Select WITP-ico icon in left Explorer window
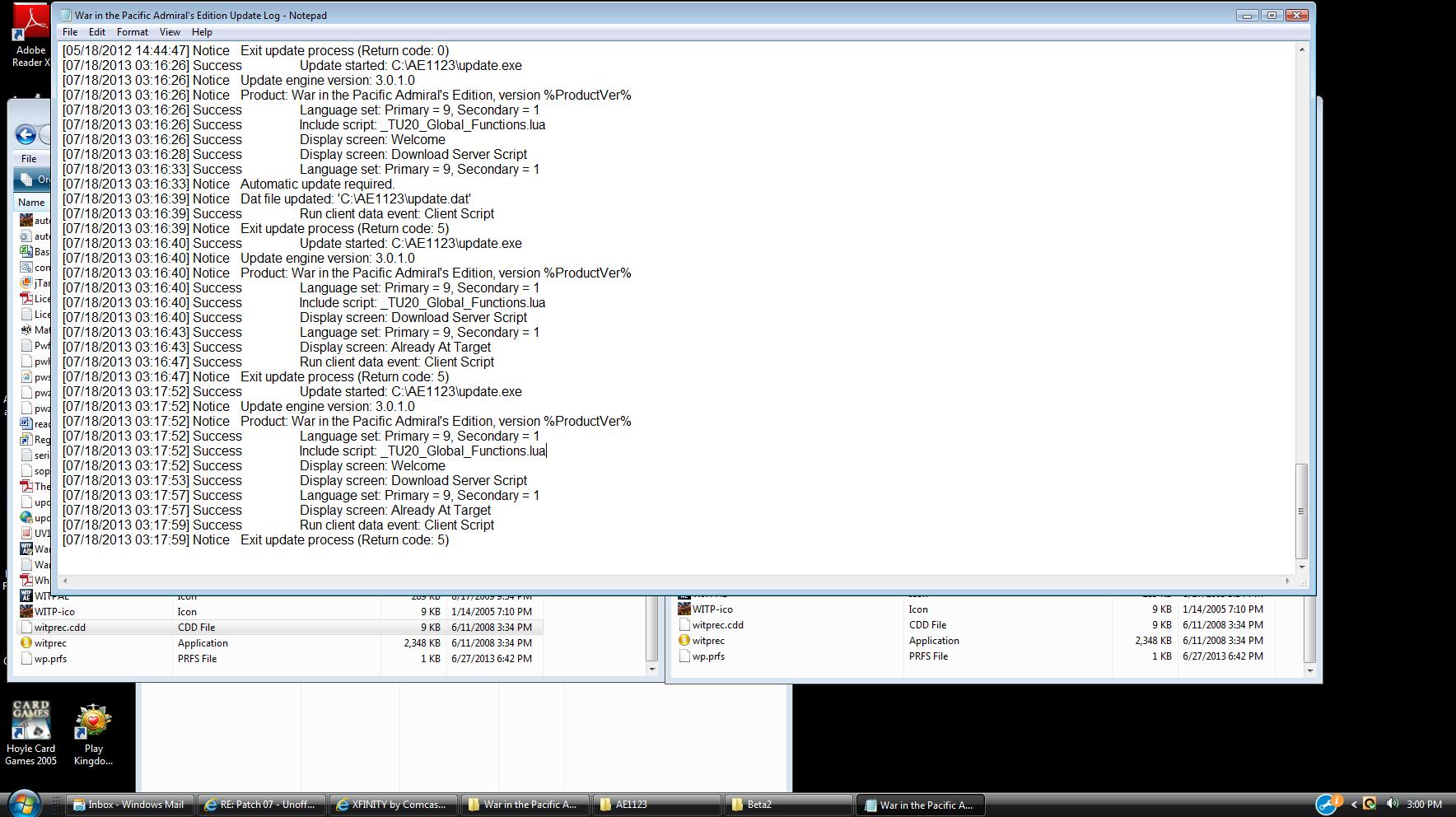The width and height of the screenshot is (1456, 817). coord(26,611)
